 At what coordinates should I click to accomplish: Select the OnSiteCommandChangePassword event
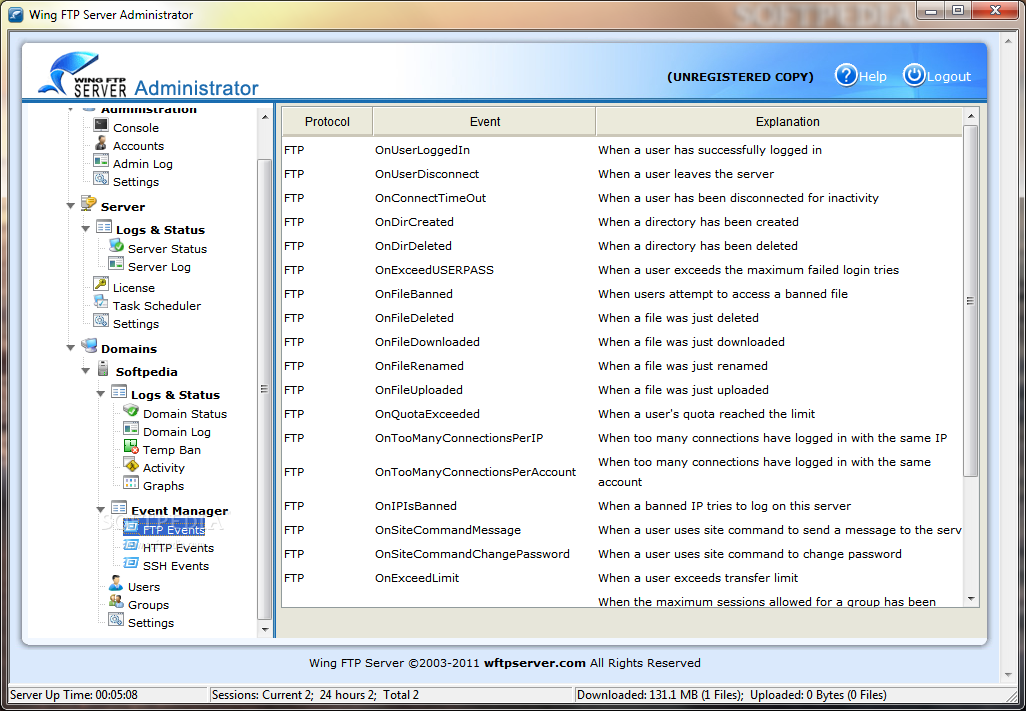[x=472, y=554]
